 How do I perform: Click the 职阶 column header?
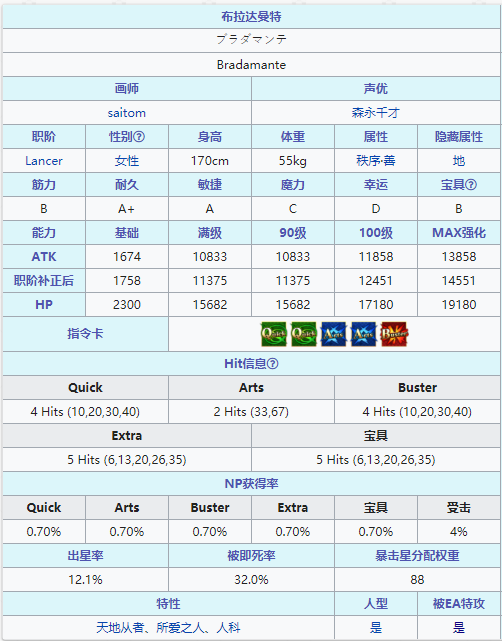(44, 137)
